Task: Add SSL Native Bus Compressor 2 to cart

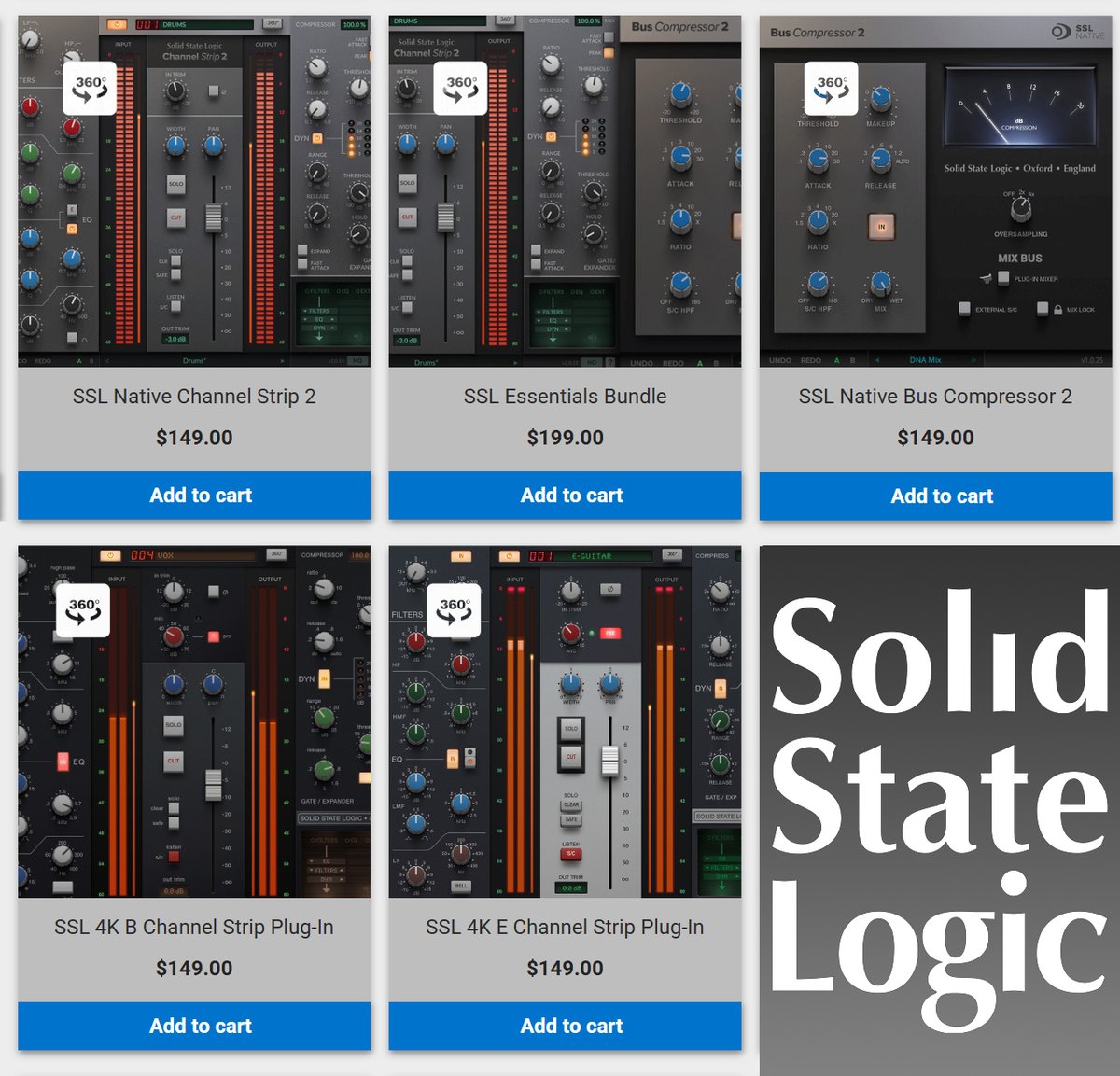Action: click(936, 496)
